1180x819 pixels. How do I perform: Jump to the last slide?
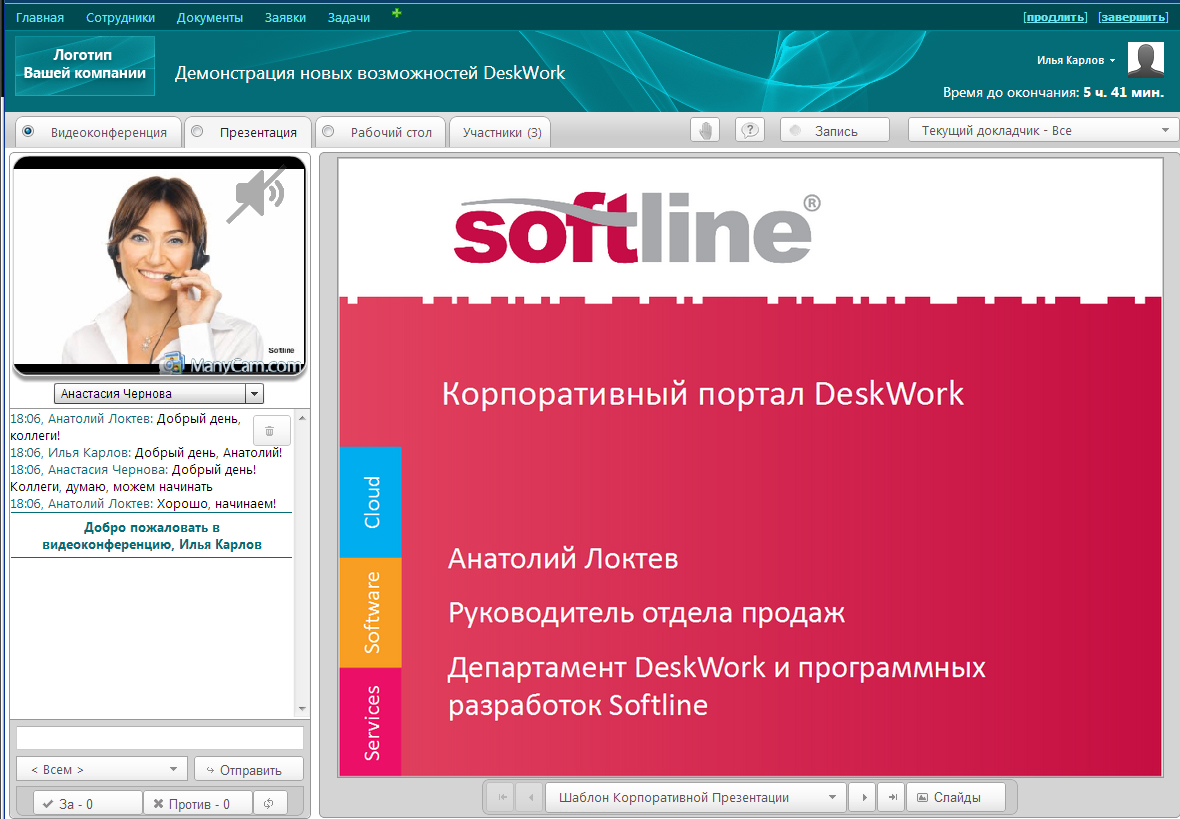892,797
